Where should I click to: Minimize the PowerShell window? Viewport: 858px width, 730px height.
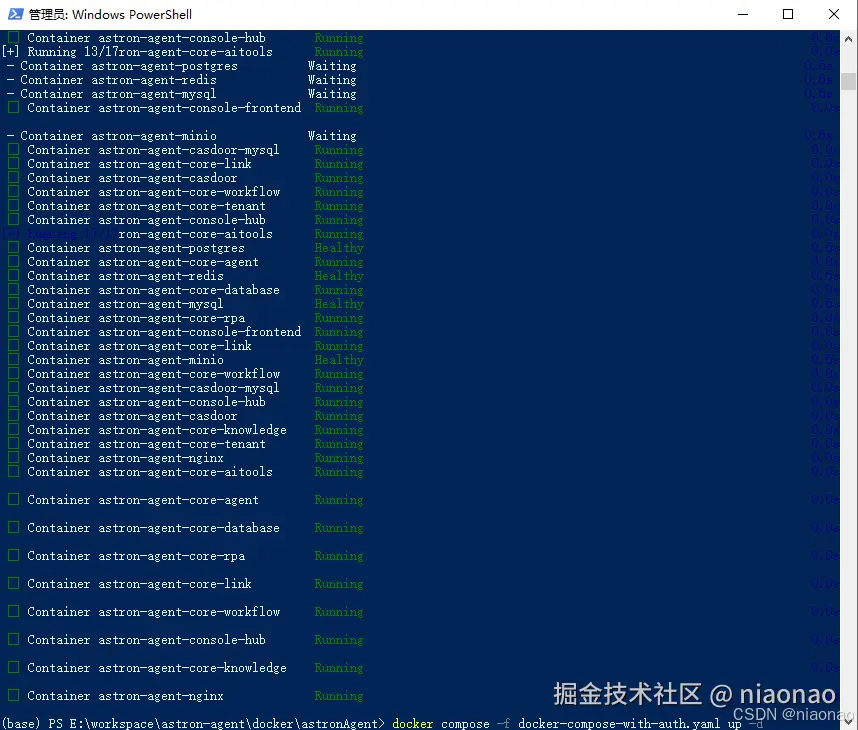pyautogui.click(x=743, y=14)
